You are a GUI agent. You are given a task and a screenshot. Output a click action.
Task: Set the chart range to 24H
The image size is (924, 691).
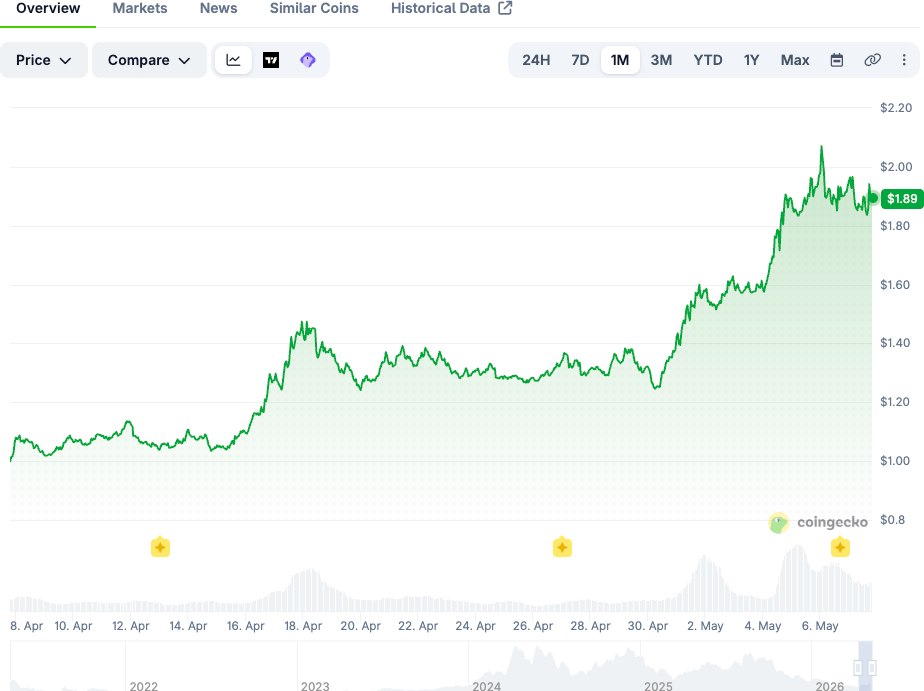coord(536,60)
